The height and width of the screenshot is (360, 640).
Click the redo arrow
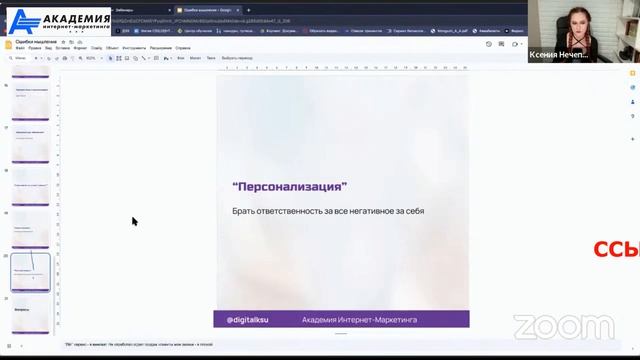tap(57, 58)
